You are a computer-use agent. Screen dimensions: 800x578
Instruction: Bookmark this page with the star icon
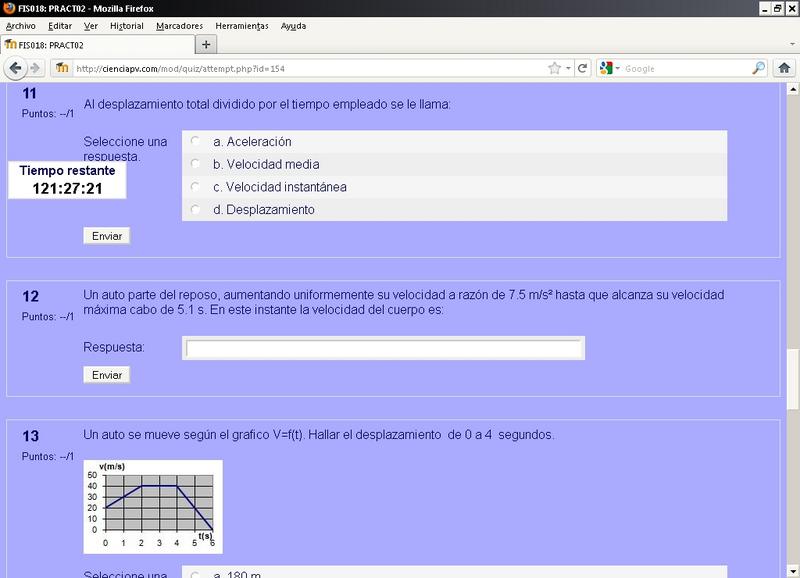click(554, 68)
